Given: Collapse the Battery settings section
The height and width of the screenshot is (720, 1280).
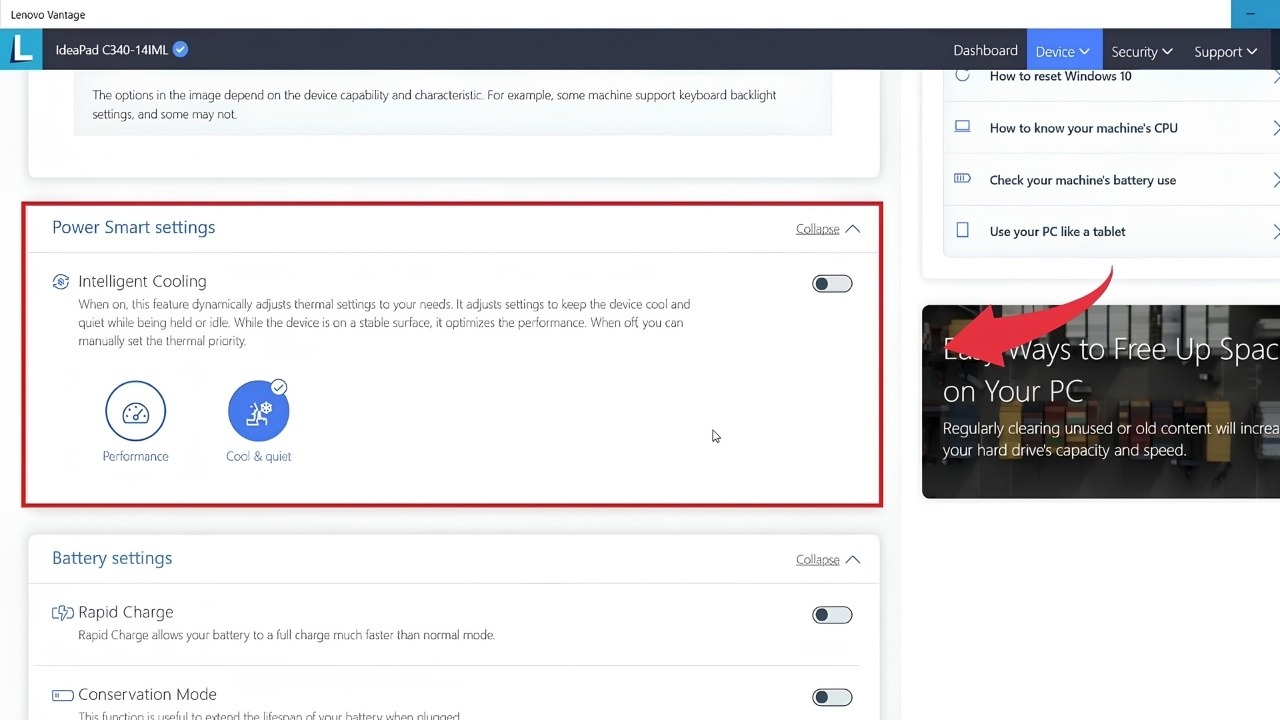Looking at the screenshot, I should (828, 560).
